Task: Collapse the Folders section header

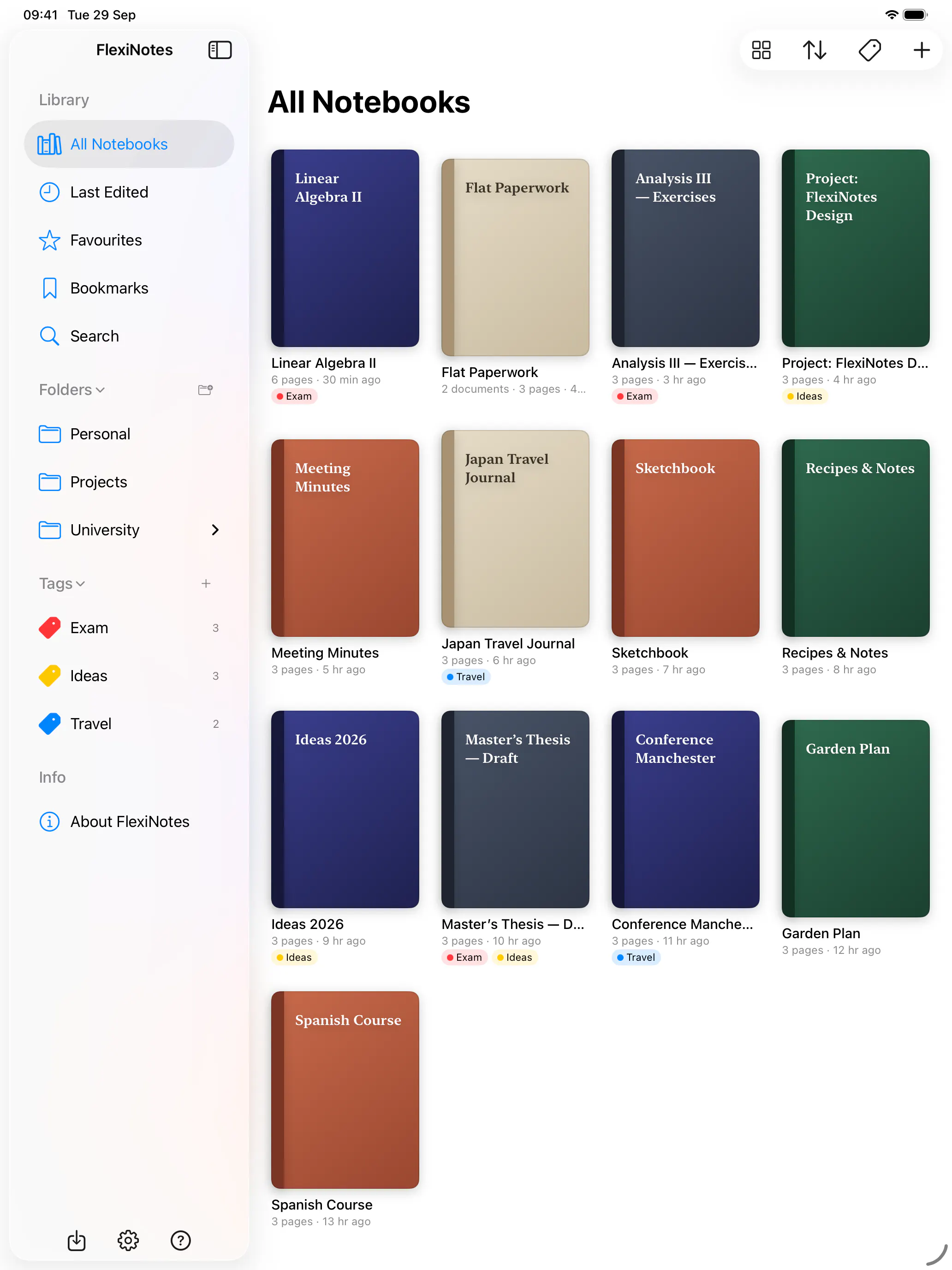Action: pyautogui.click(x=72, y=390)
